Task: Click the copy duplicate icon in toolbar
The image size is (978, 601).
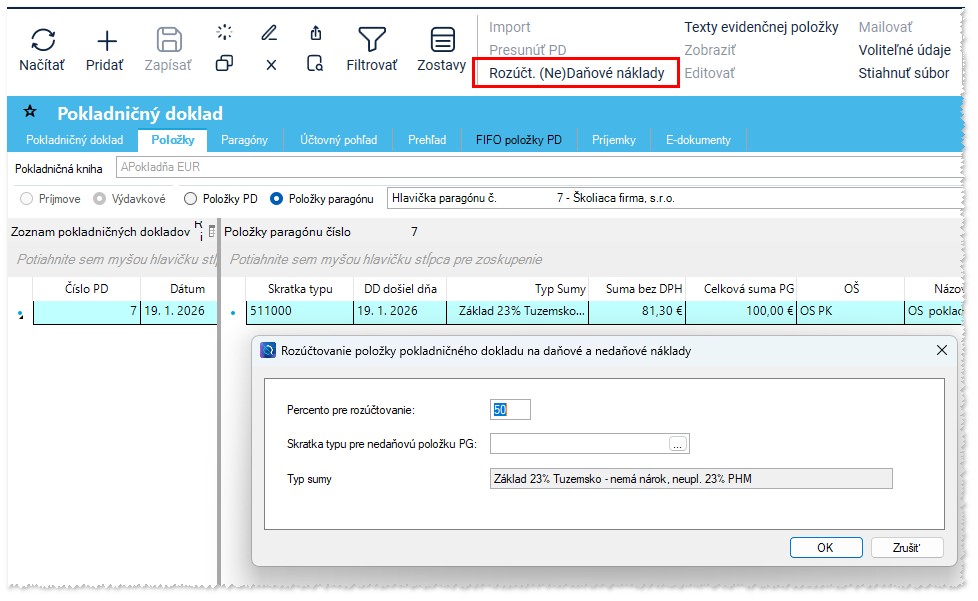Action: 224,64
